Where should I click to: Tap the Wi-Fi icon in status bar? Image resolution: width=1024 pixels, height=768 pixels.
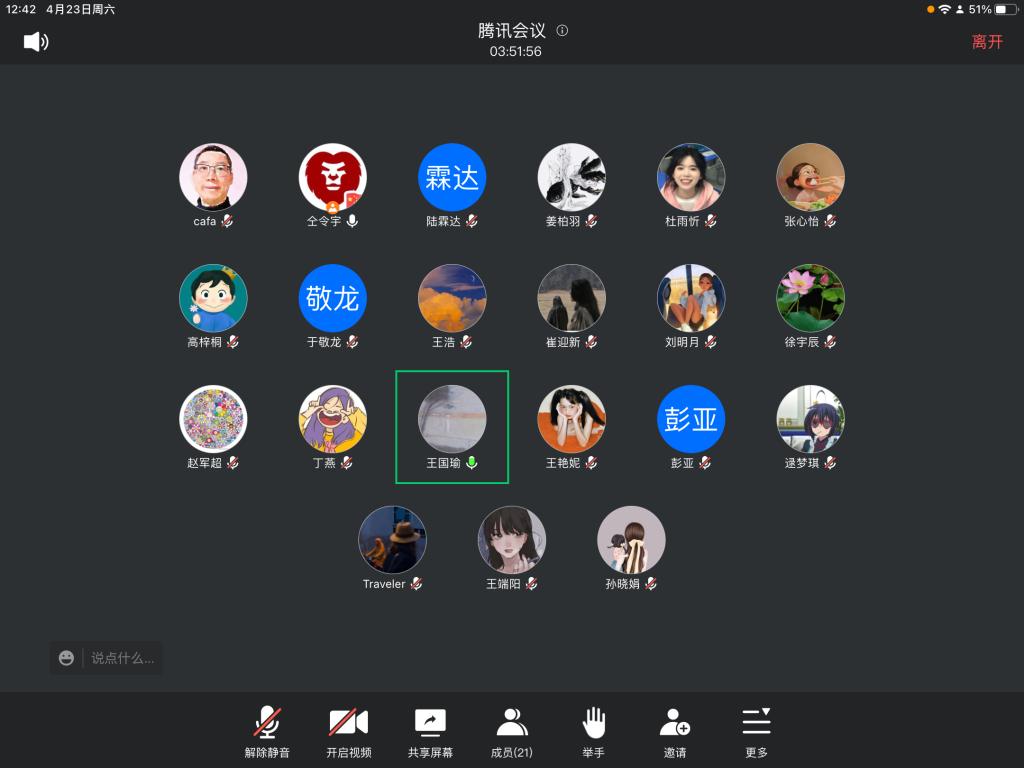(944, 9)
